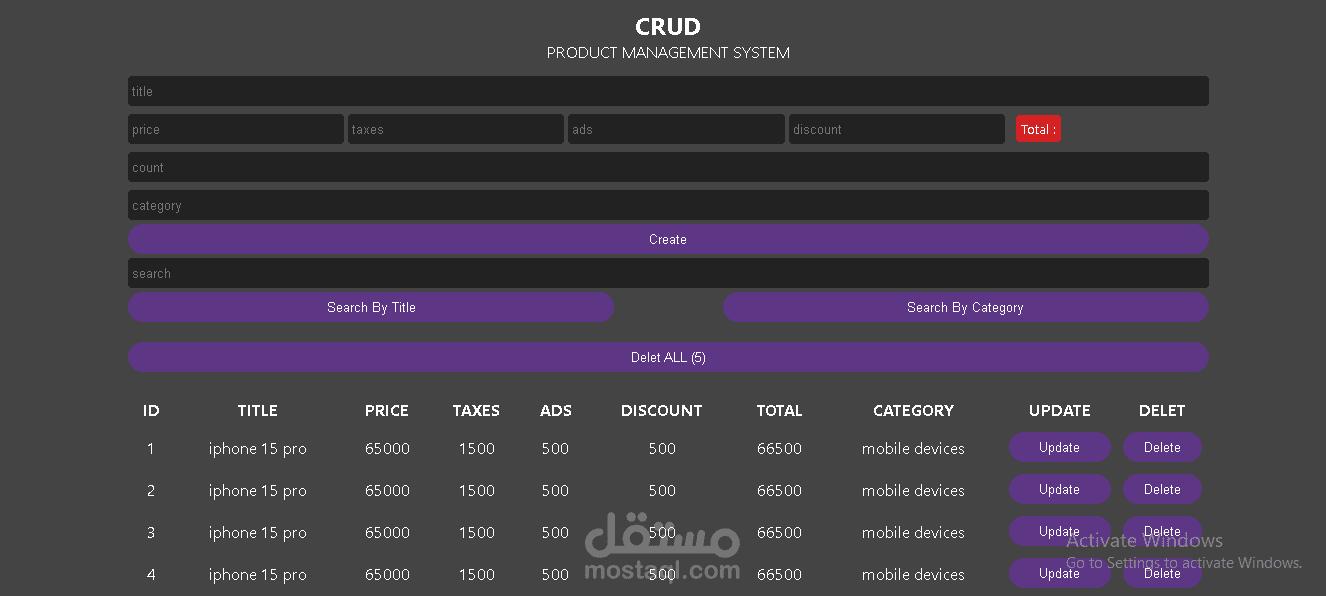This screenshot has height=596, width=1326.
Task: Click 'mobile devices' in row 2
Action: (x=914, y=491)
